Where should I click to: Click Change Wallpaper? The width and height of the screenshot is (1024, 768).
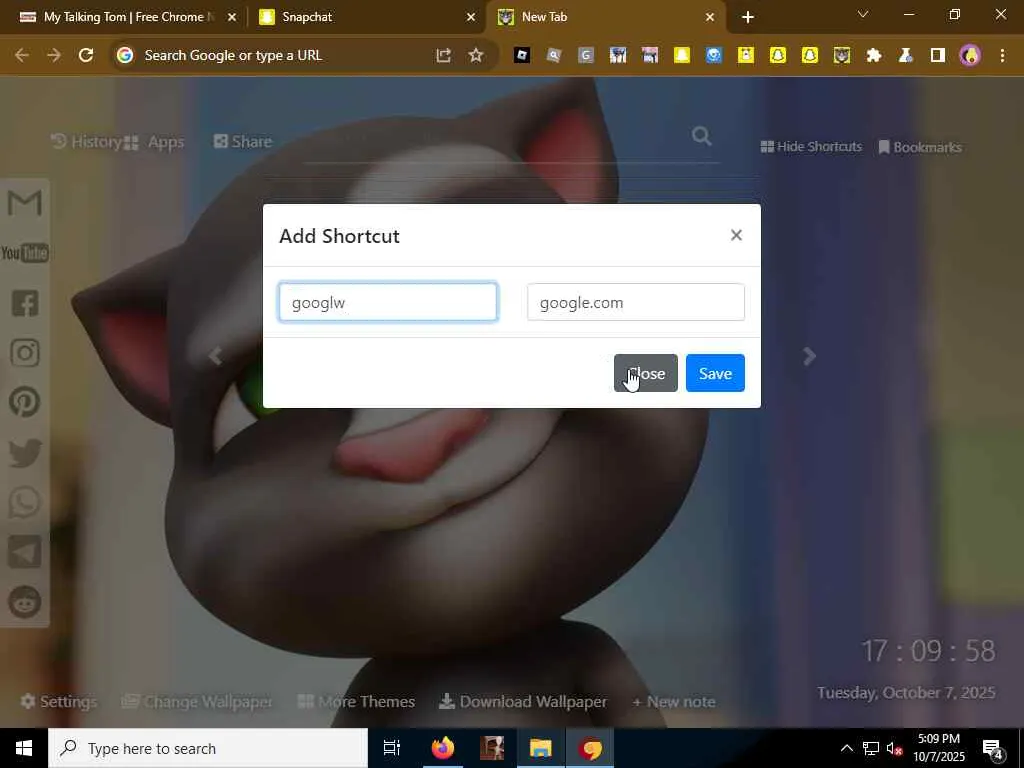pyautogui.click(x=197, y=701)
